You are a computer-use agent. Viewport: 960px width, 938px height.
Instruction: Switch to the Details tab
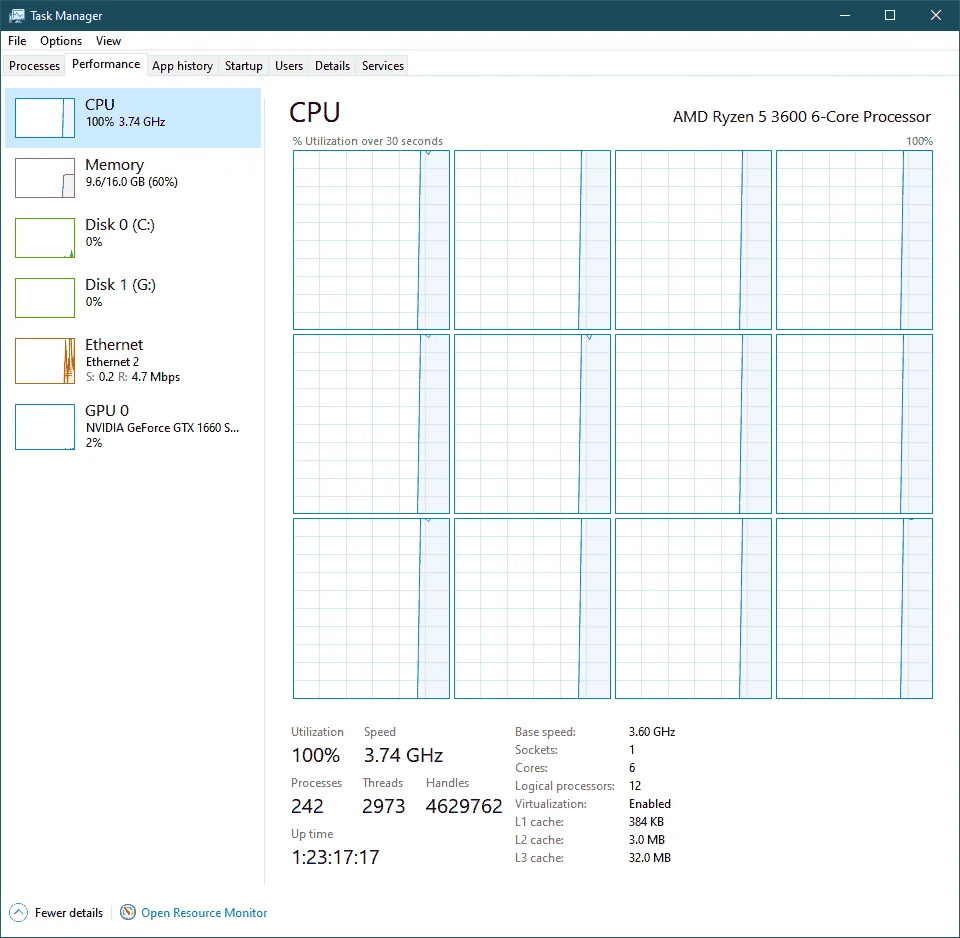332,66
